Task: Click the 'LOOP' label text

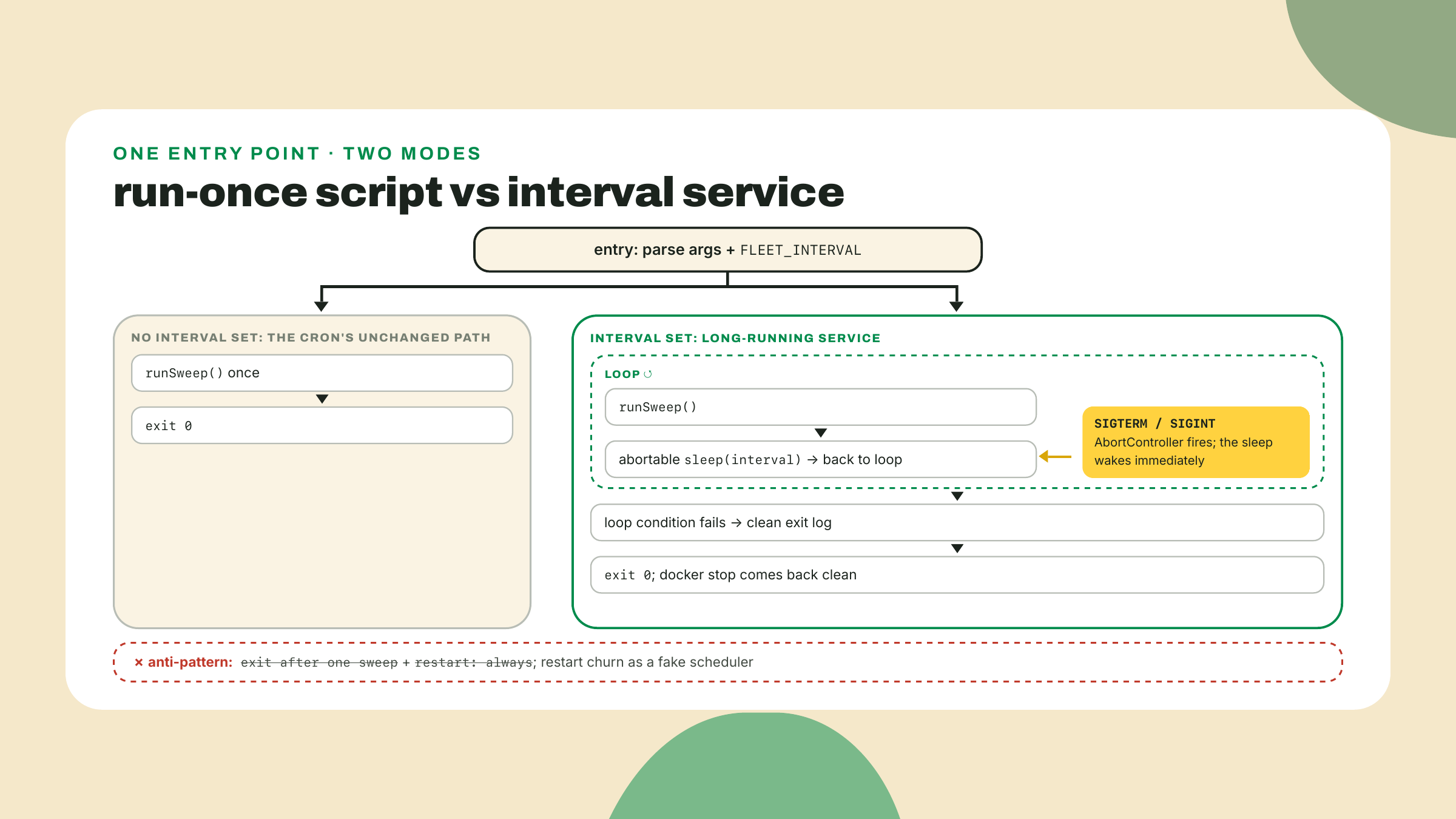Action: click(622, 374)
